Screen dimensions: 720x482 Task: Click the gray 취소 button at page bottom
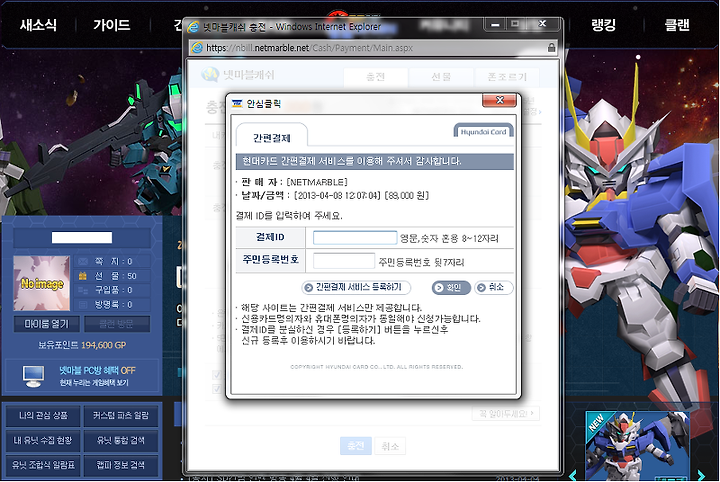point(390,446)
